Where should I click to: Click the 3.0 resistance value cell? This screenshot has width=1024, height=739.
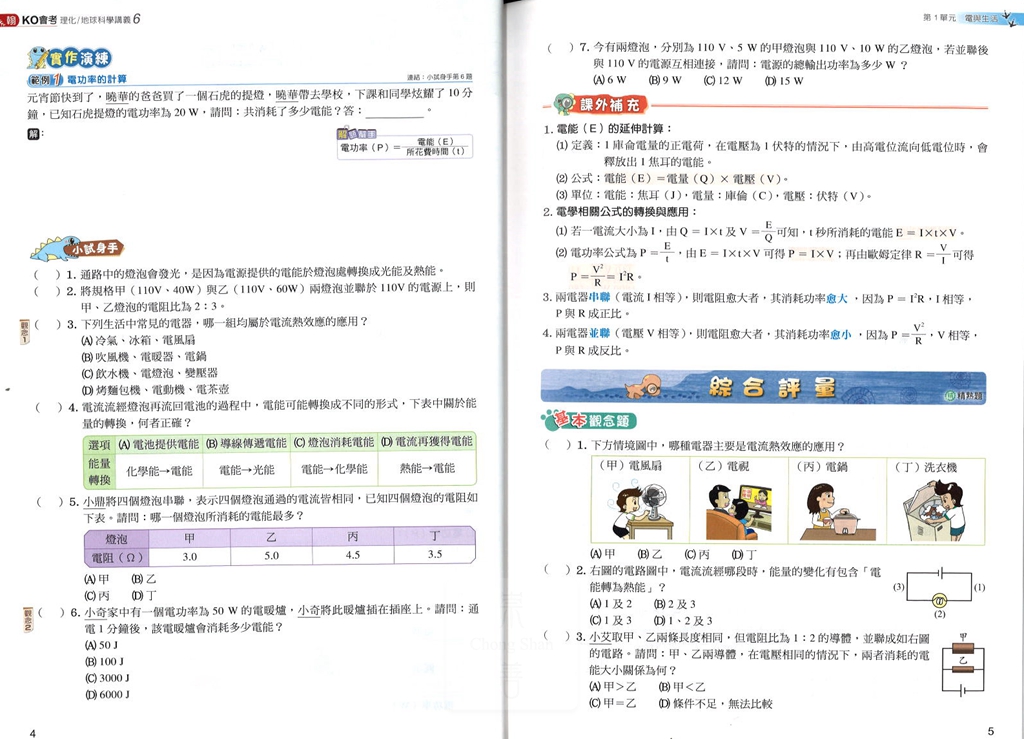(x=189, y=557)
